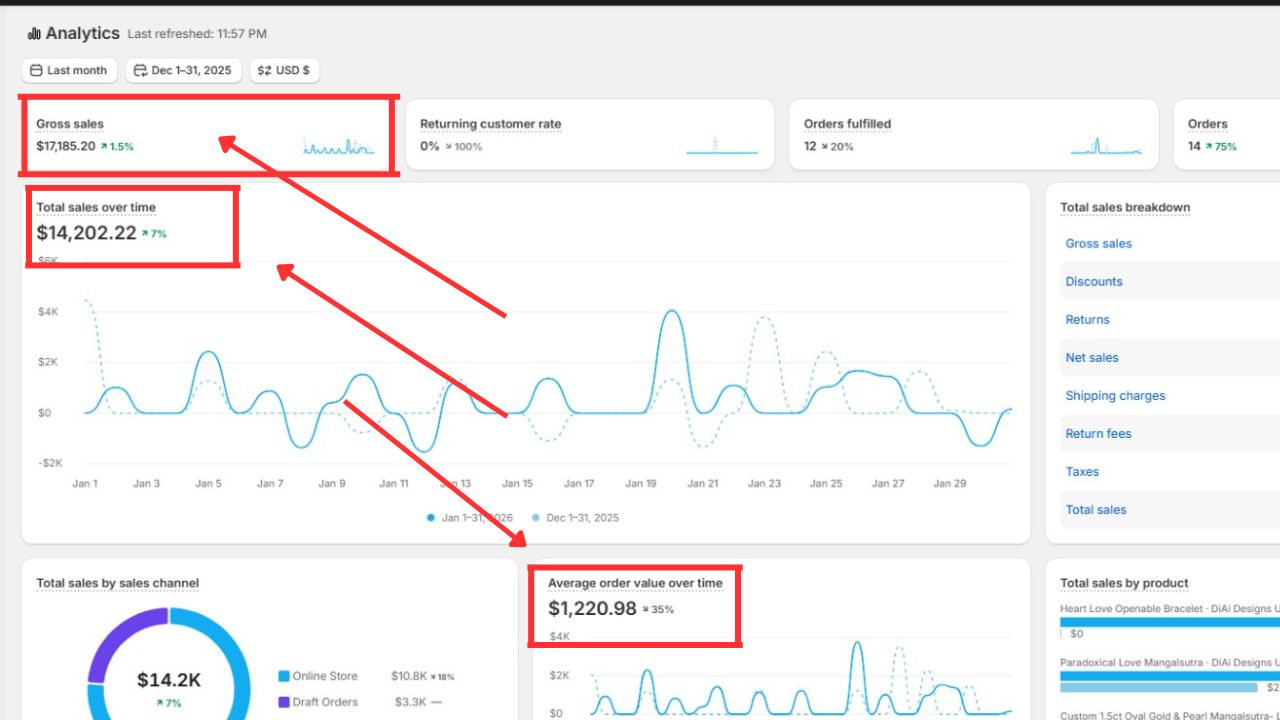The image size is (1280, 720).
Task: Open the Orders metric card
Action: click(x=1226, y=135)
